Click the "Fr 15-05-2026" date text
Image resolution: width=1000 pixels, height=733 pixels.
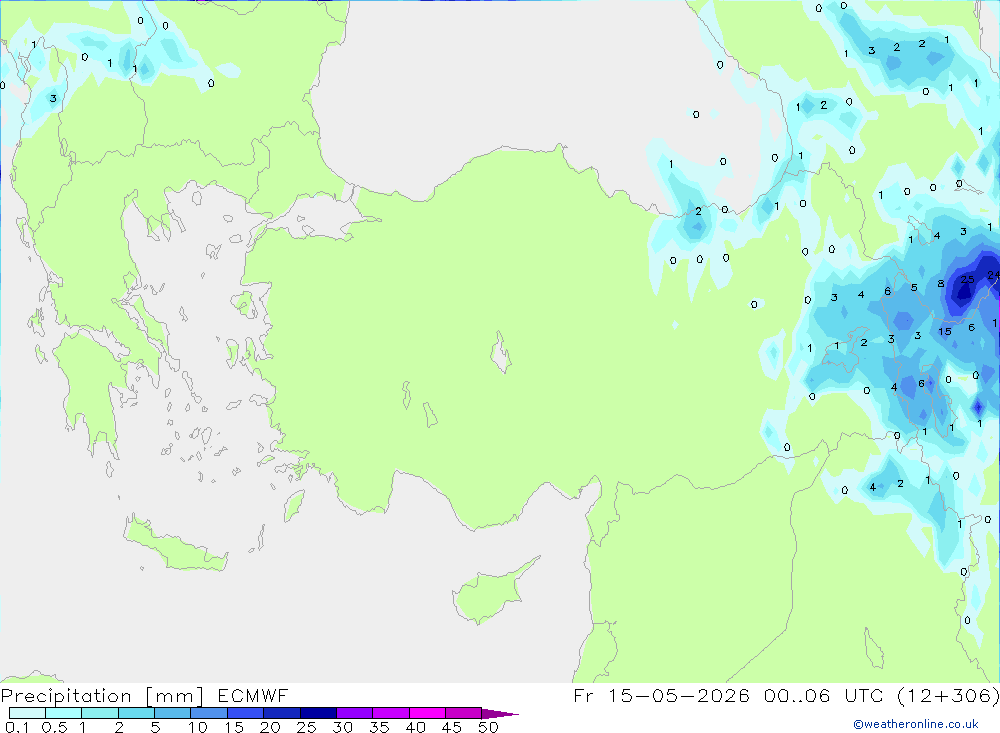661,695
